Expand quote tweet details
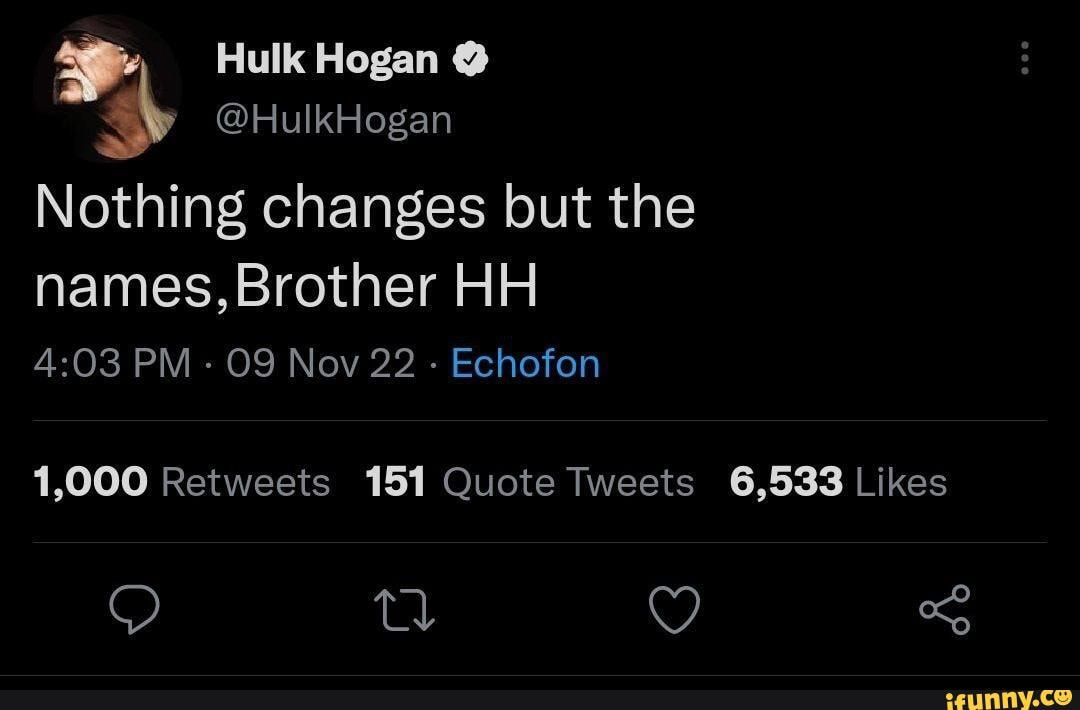 point(530,481)
